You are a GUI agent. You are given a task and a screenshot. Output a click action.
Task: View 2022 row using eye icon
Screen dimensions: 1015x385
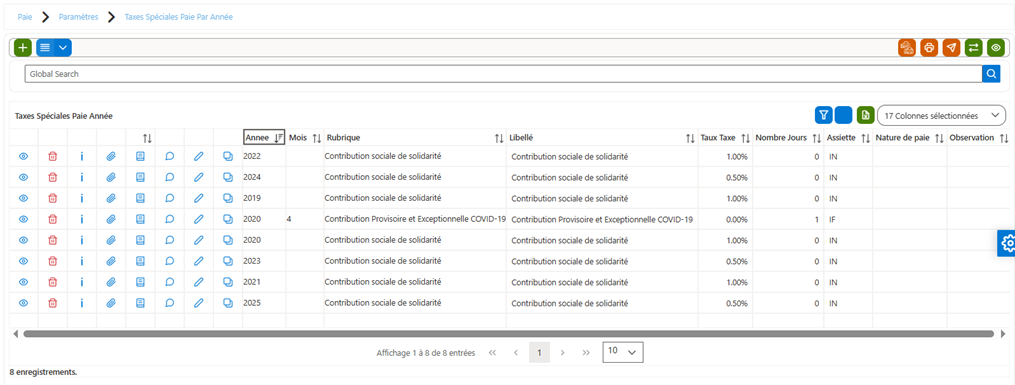click(24, 156)
